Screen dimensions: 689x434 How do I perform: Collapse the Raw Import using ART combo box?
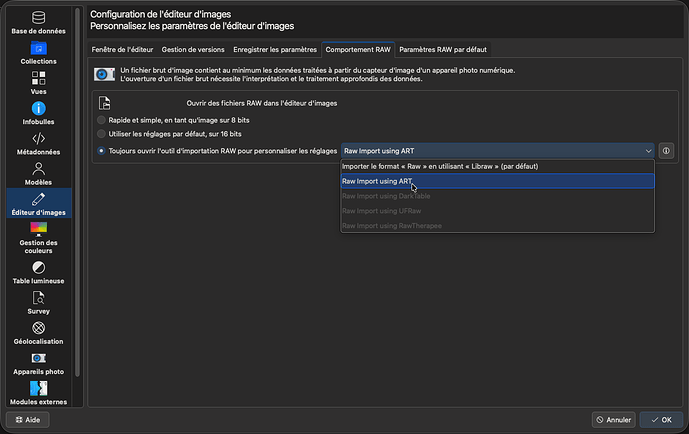[497, 151]
